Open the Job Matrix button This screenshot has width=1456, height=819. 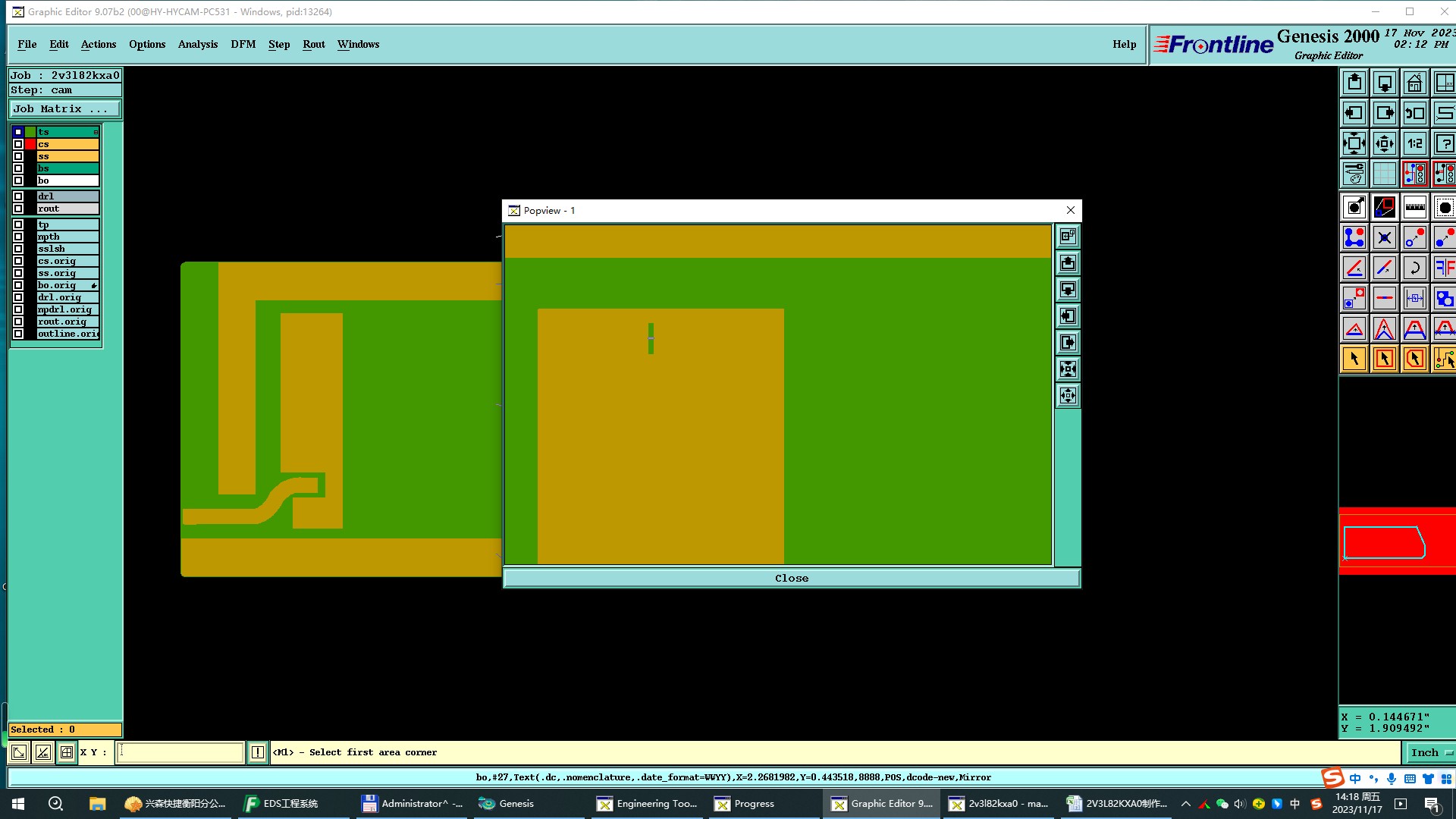point(64,109)
